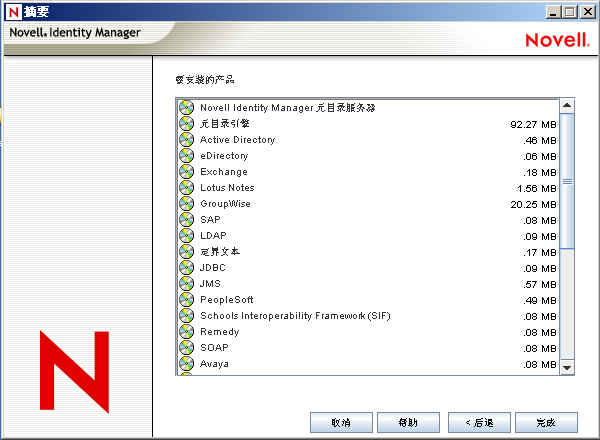
Task: Select the GroupWise entry
Action: [x=225, y=204]
